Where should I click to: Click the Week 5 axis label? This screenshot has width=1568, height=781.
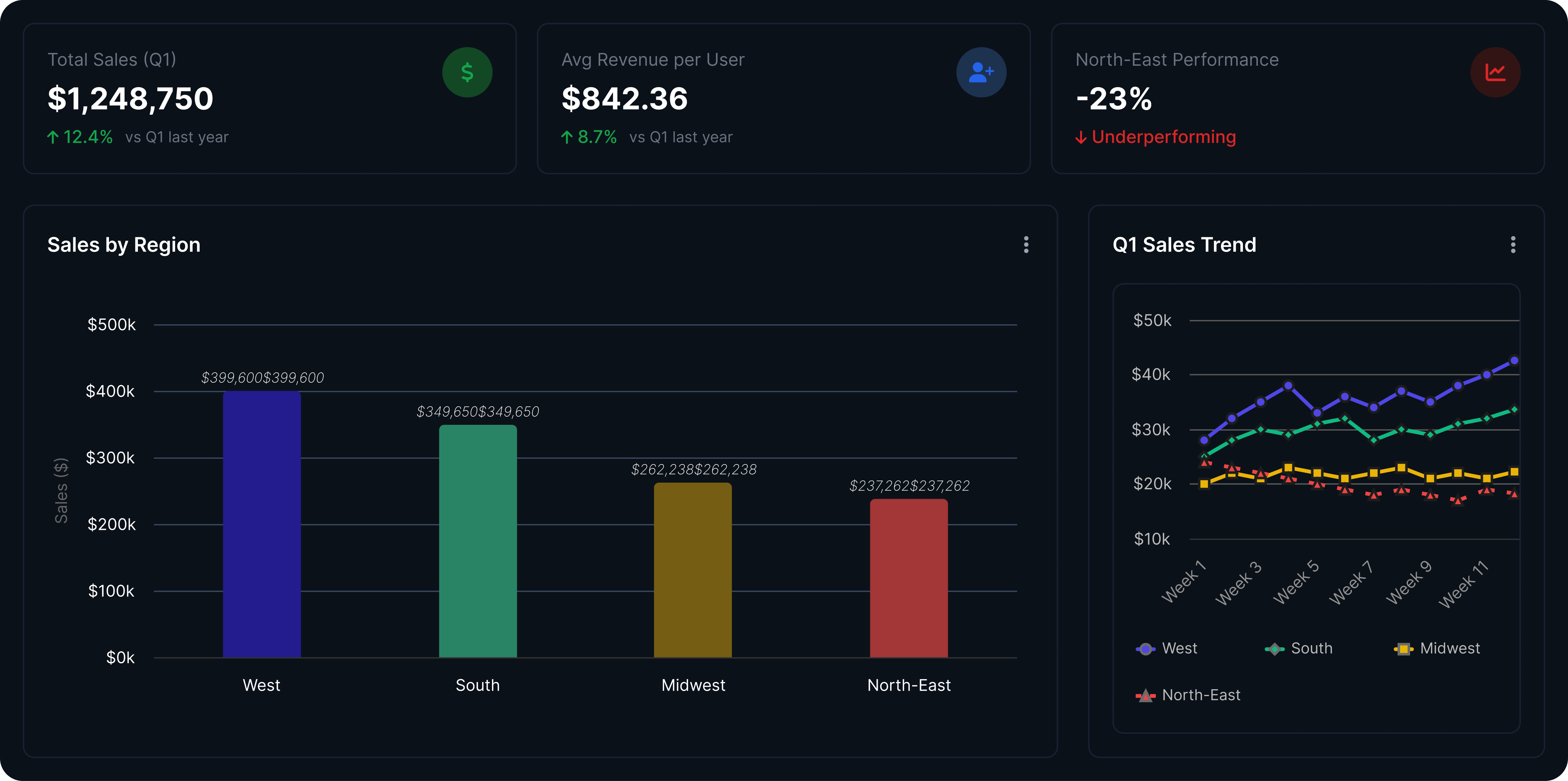pos(1296,583)
